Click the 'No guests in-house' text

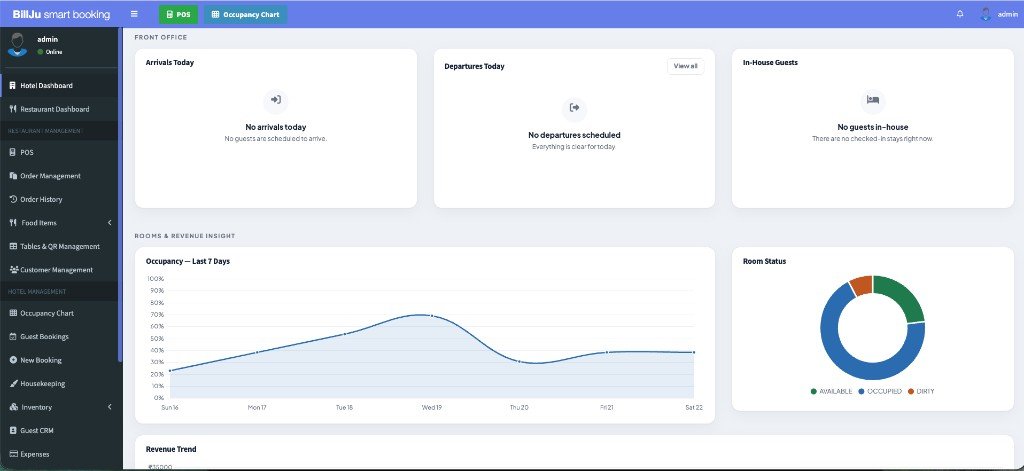pos(872,127)
